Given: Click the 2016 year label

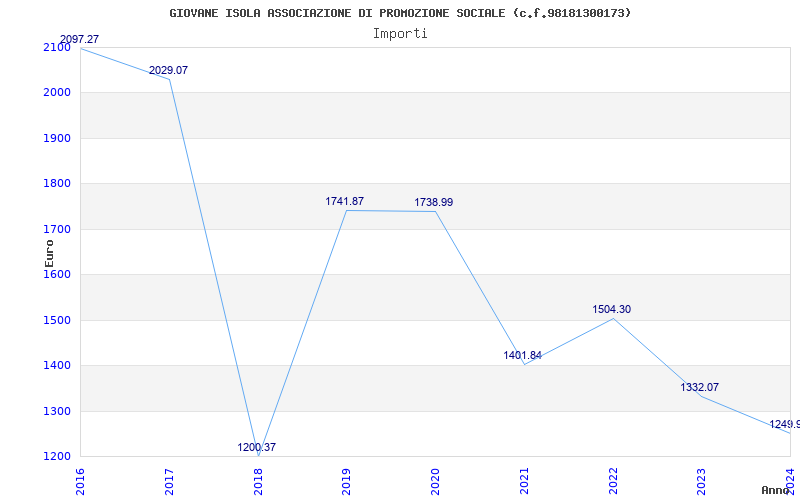Looking at the screenshot, I should click(x=81, y=481).
